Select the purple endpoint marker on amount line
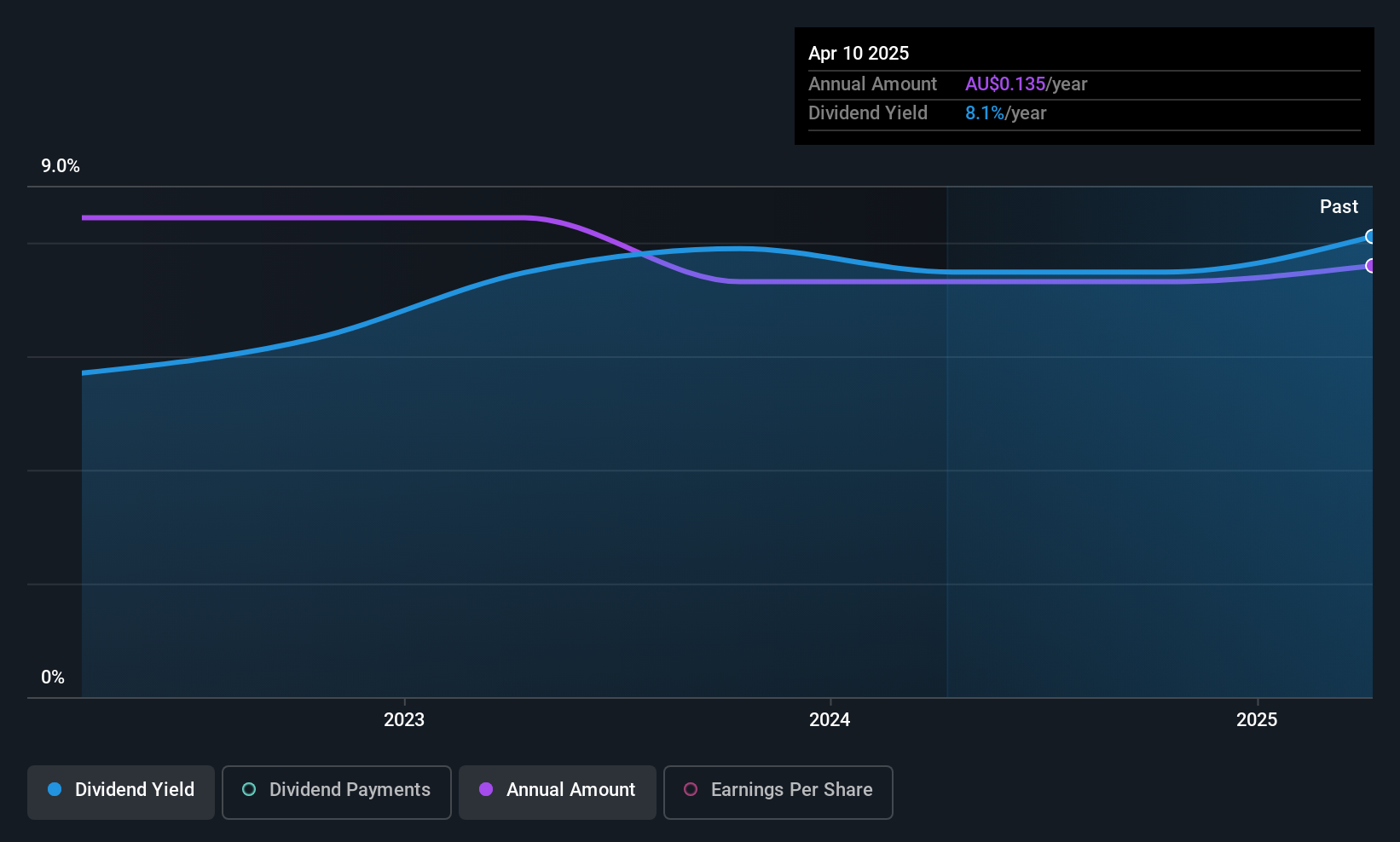This screenshot has height=842, width=1400. (1370, 266)
